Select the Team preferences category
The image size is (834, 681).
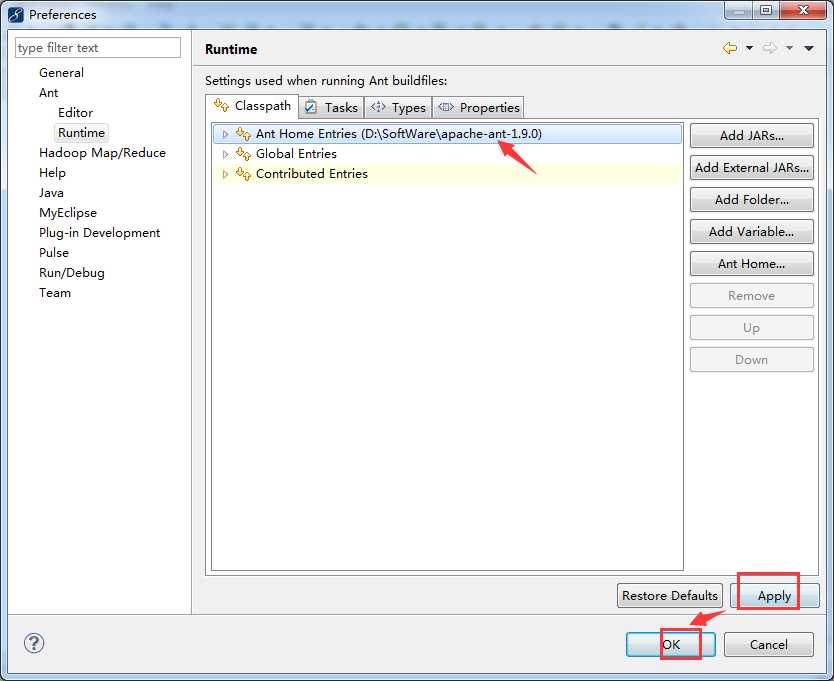coord(54,293)
